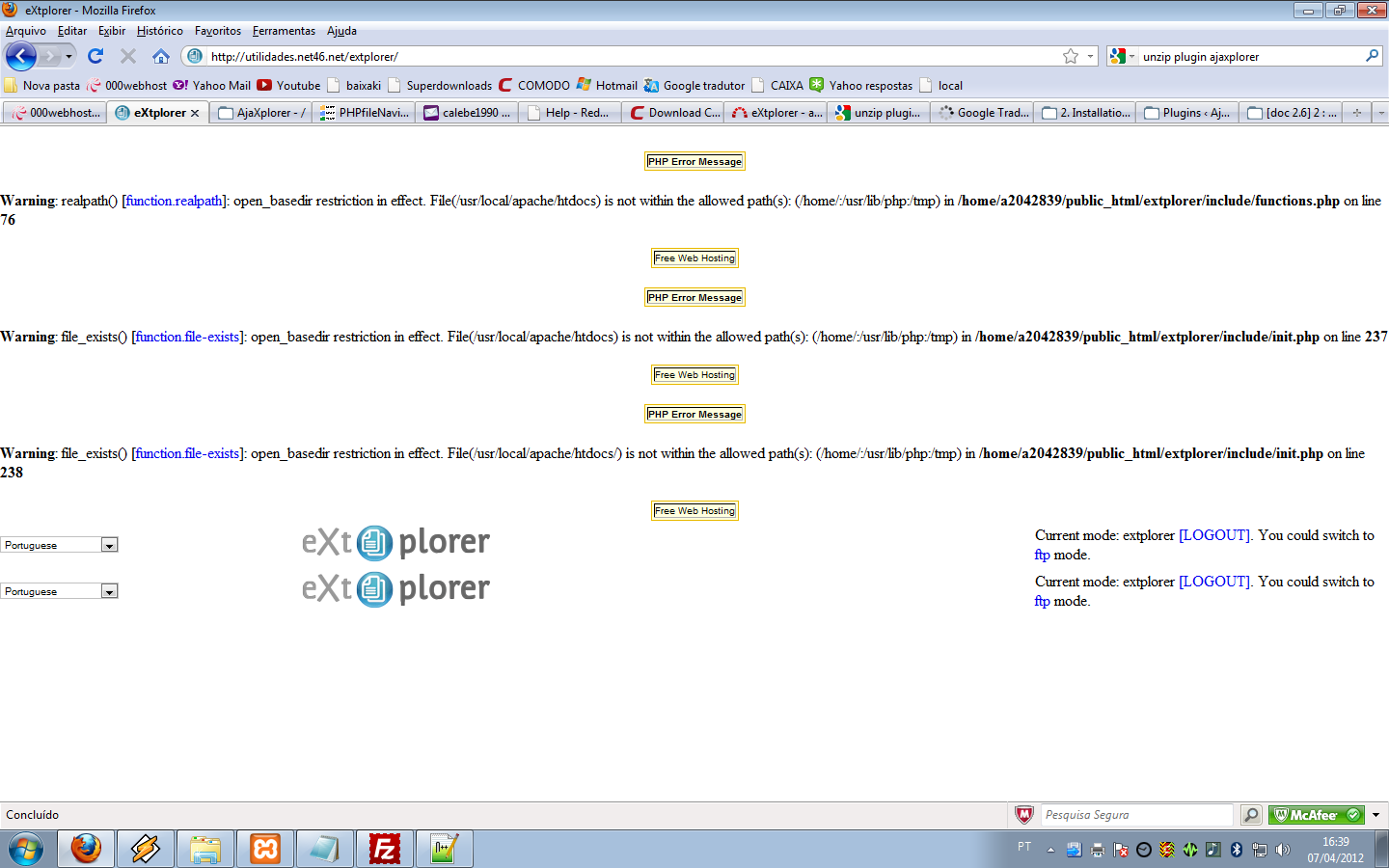
Task: Open the Yahoo Mail bookmark
Action: (211, 85)
